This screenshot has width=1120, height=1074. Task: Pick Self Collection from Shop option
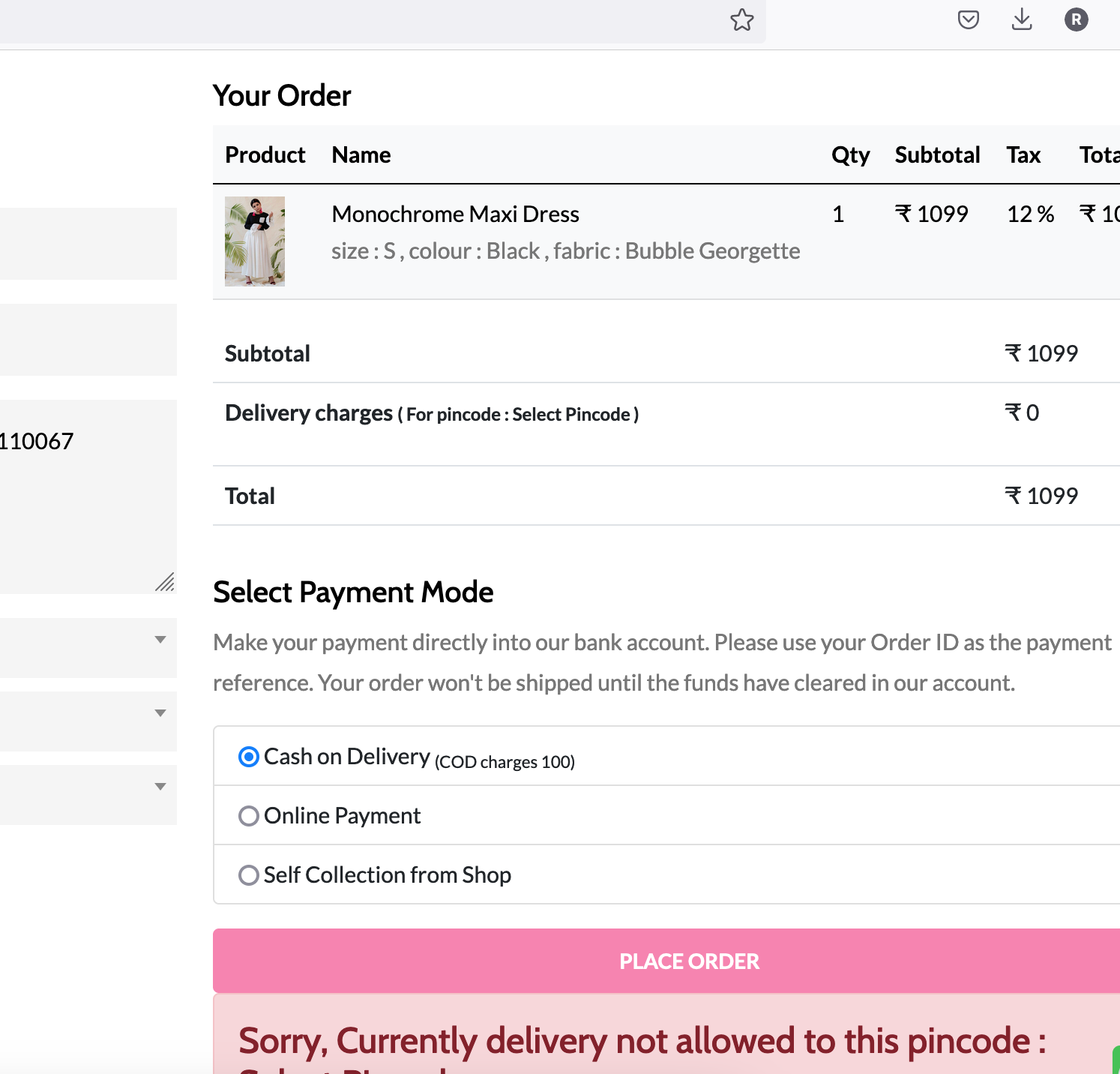(249, 875)
